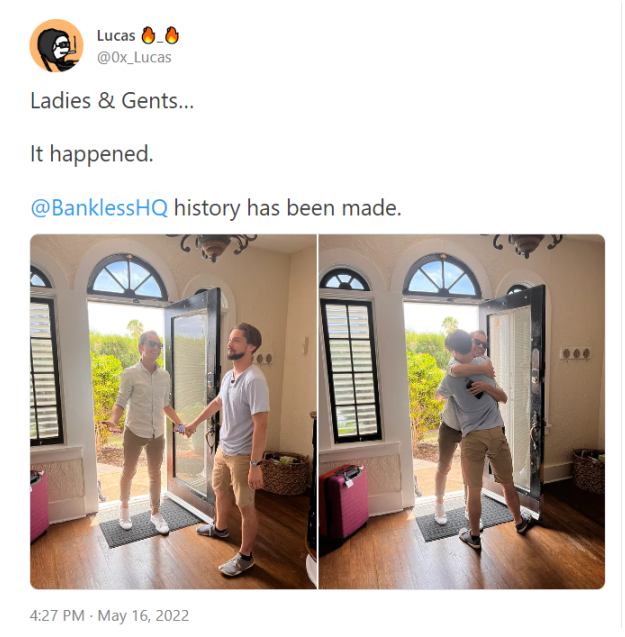Screen dimensions: 625x637
Task: Click the wicker basket in left photo
Action: click(x=284, y=473)
